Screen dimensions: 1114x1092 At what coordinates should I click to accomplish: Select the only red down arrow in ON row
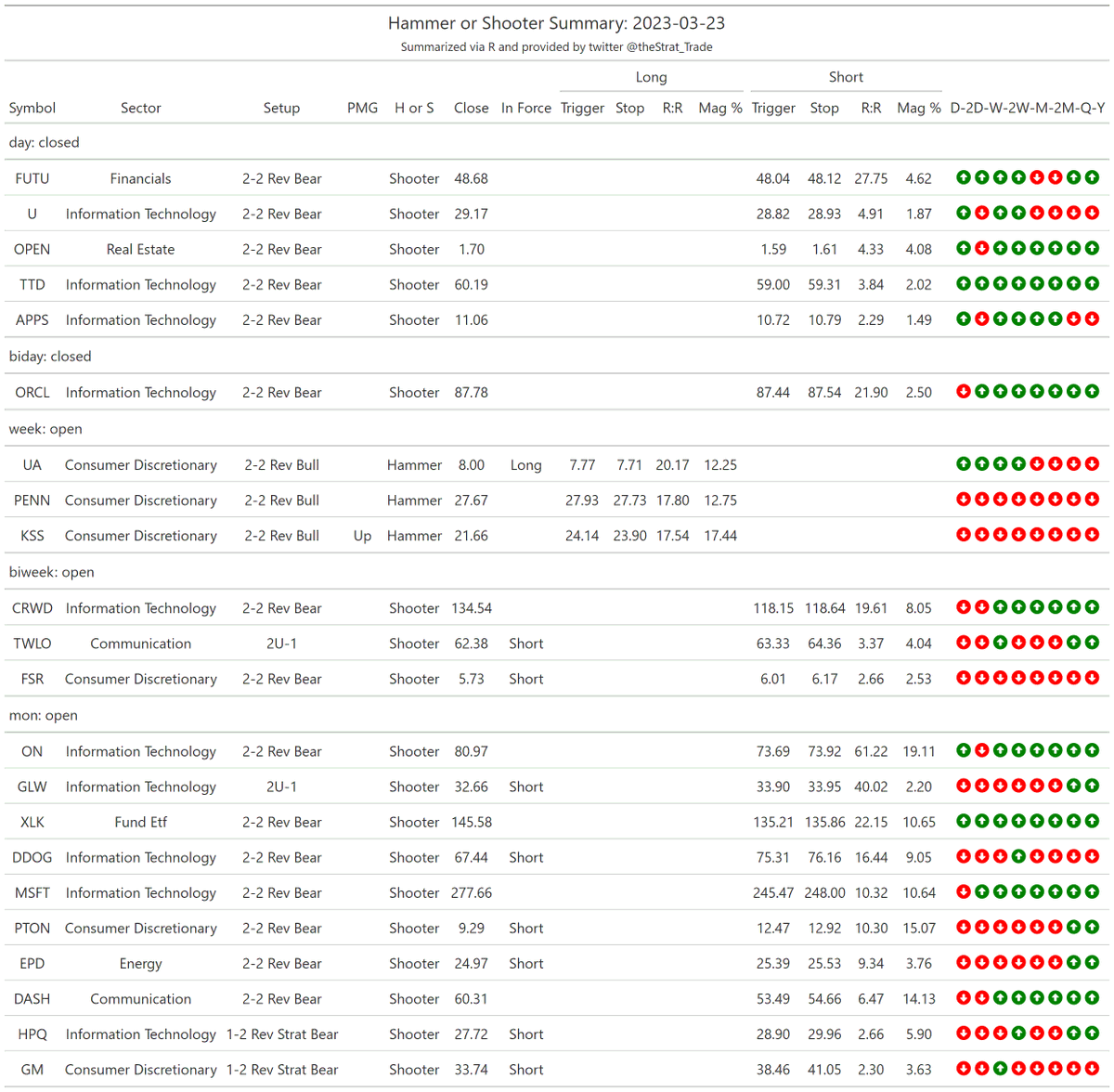pos(982,749)
